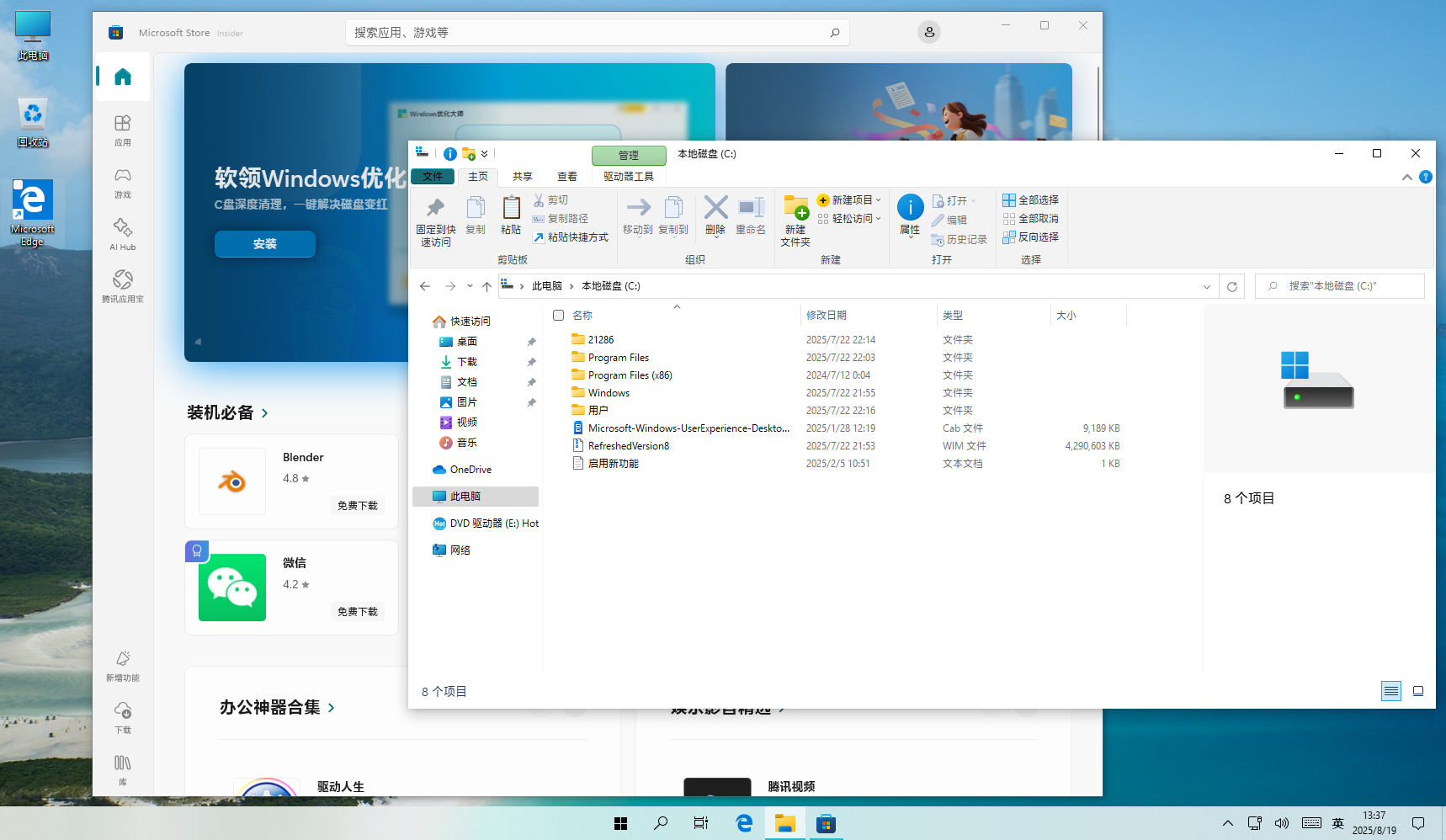Switch to the 查看 ribbon tab
This screenshot has height=840, width=1446.
pyautogui.click(x=566, y=177)
